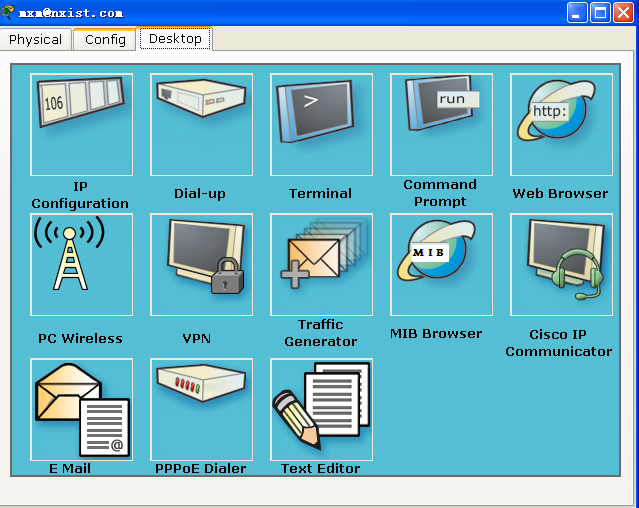Click the "PC Wireless" label text

[x=80, y=338]
